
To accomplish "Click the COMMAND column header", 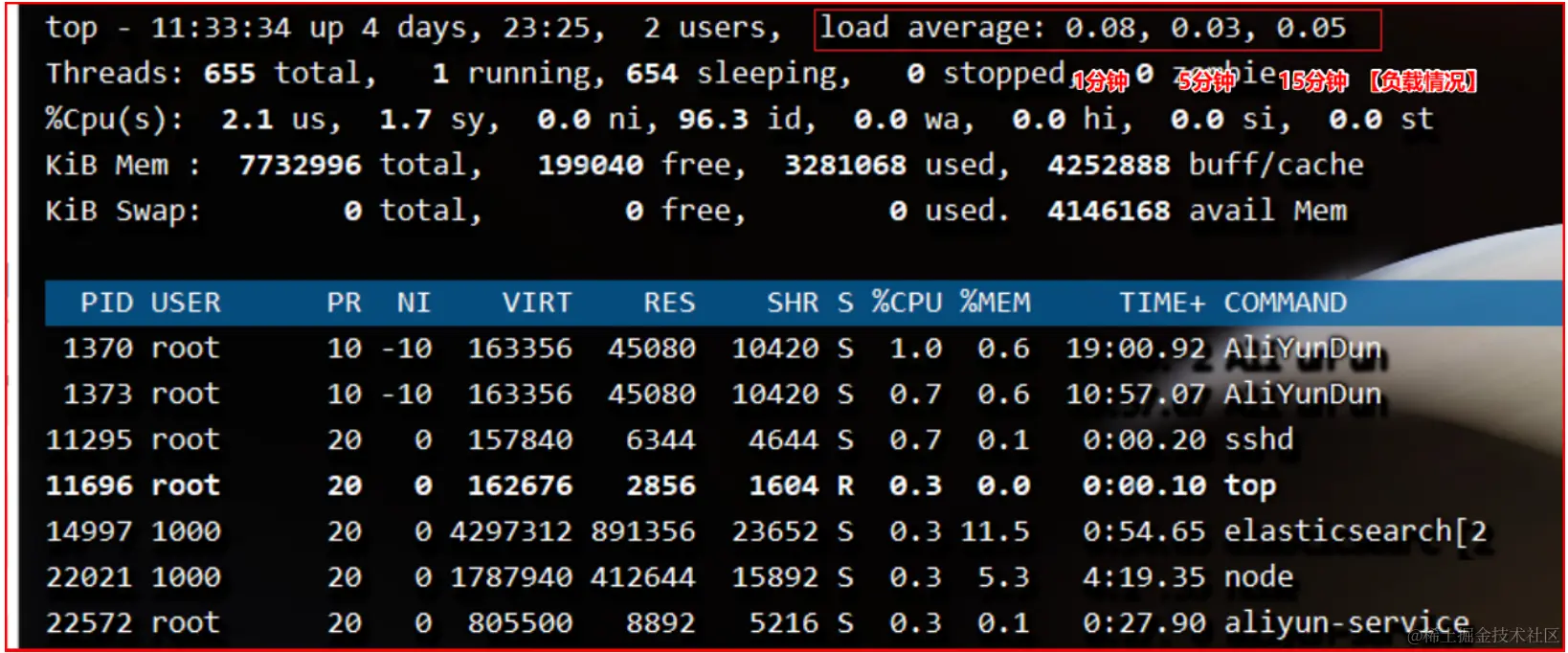I will 1285,304.
